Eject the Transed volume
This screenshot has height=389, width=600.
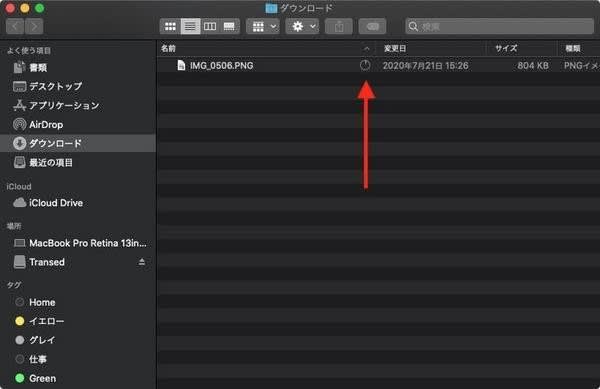(x=142, y=262)
